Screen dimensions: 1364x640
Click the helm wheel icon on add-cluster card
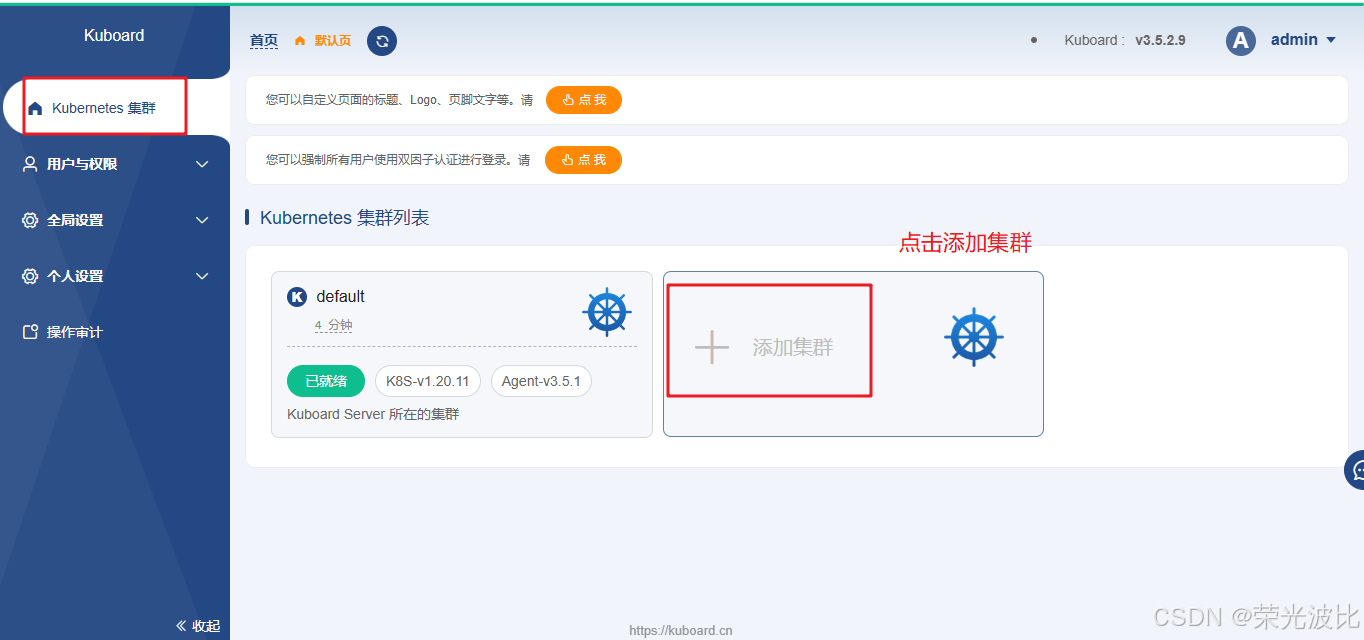974,337
